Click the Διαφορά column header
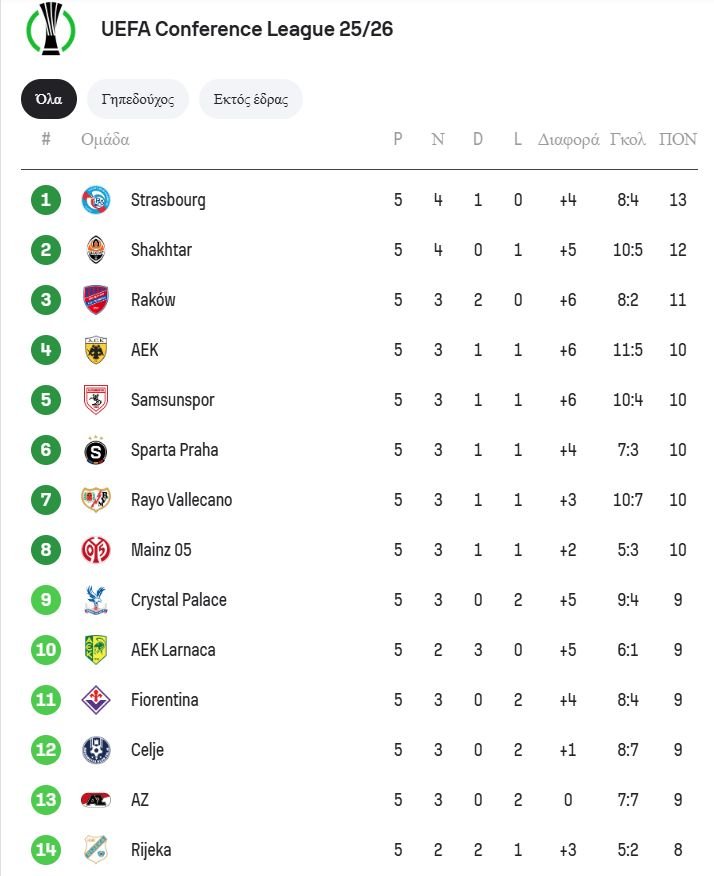This screenshot has width=714, height=876. 568,139
